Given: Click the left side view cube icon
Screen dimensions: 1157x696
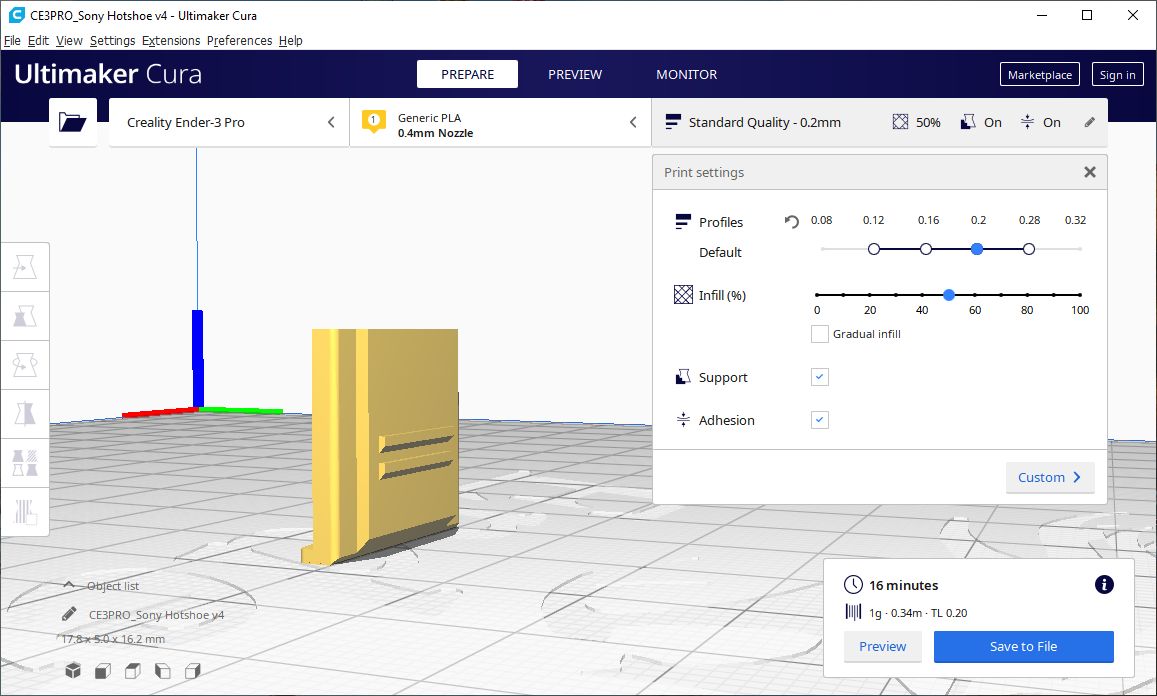Looking at the screenshot, I should click(162, 670).
